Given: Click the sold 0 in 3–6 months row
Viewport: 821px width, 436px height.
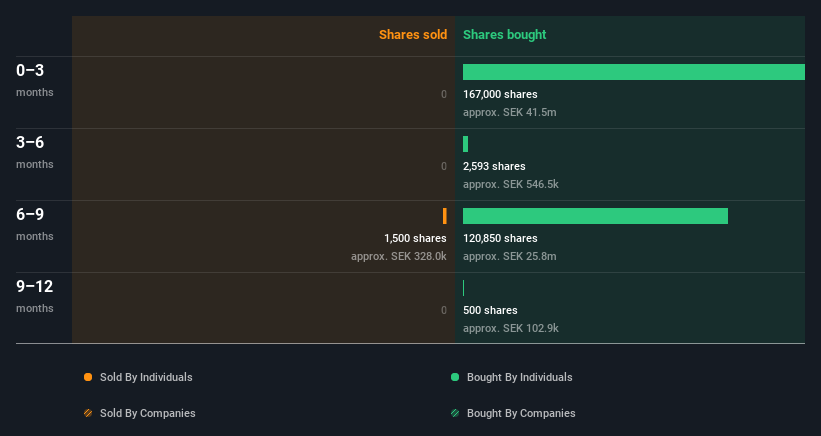Looking at the screenshot, I should (443, 166).
